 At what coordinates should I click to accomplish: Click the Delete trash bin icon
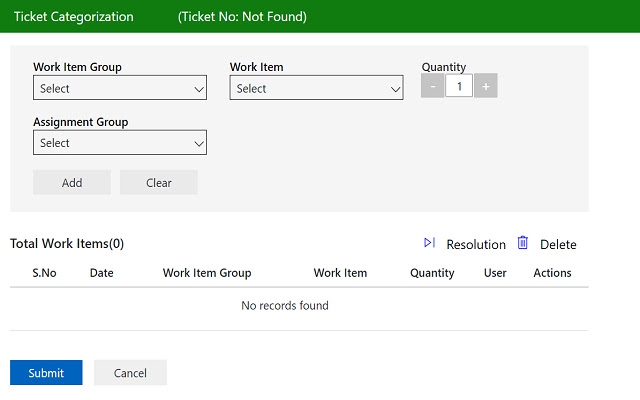point(522,243)
